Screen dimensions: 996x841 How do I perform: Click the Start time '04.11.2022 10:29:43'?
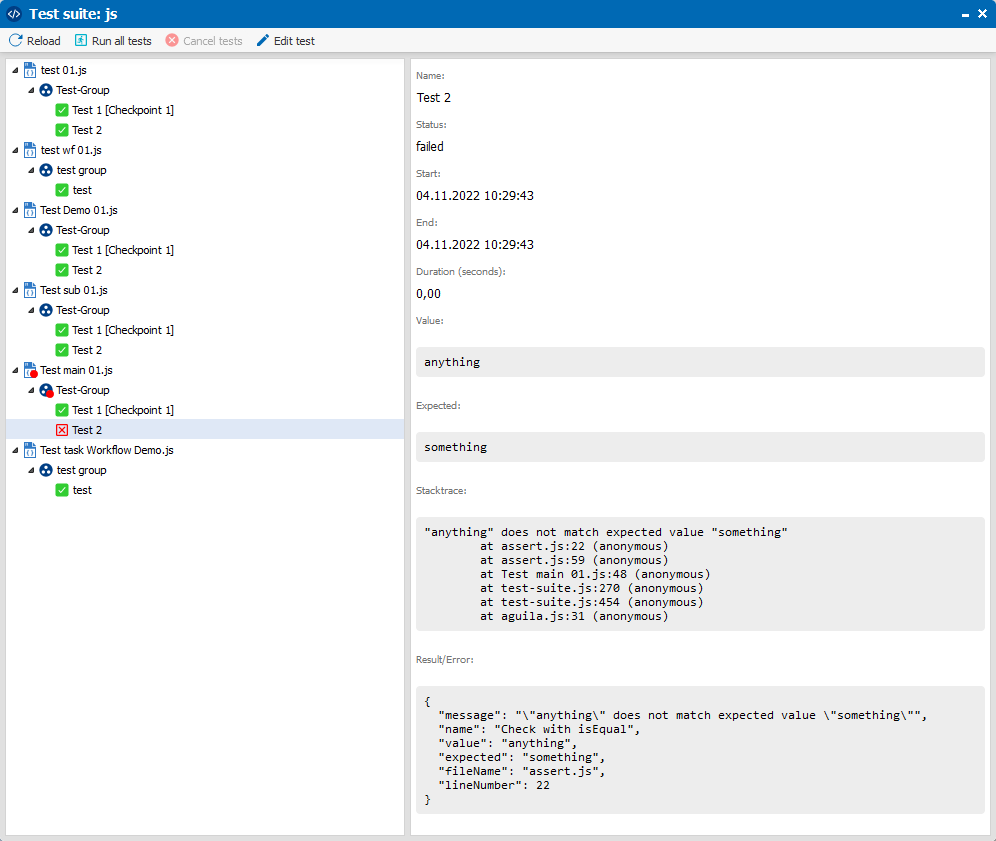point(475,196)
